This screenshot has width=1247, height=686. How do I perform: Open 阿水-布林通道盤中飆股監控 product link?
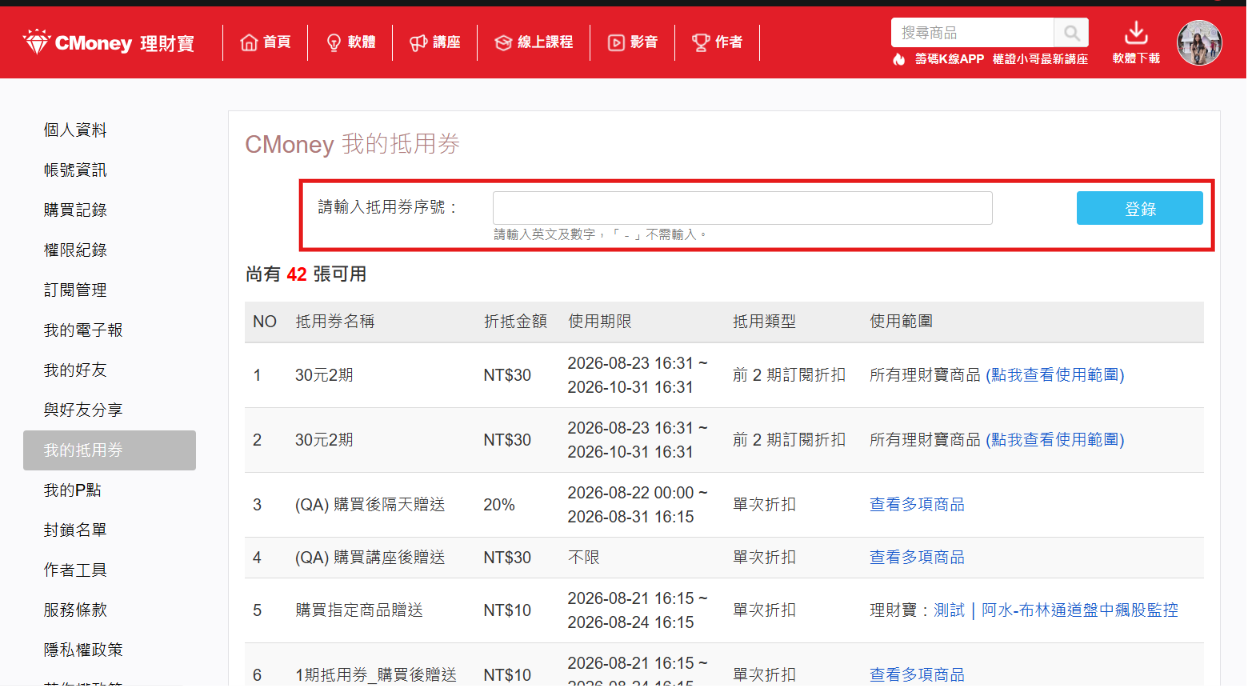pyautogui.click(x=1080, y=610)
